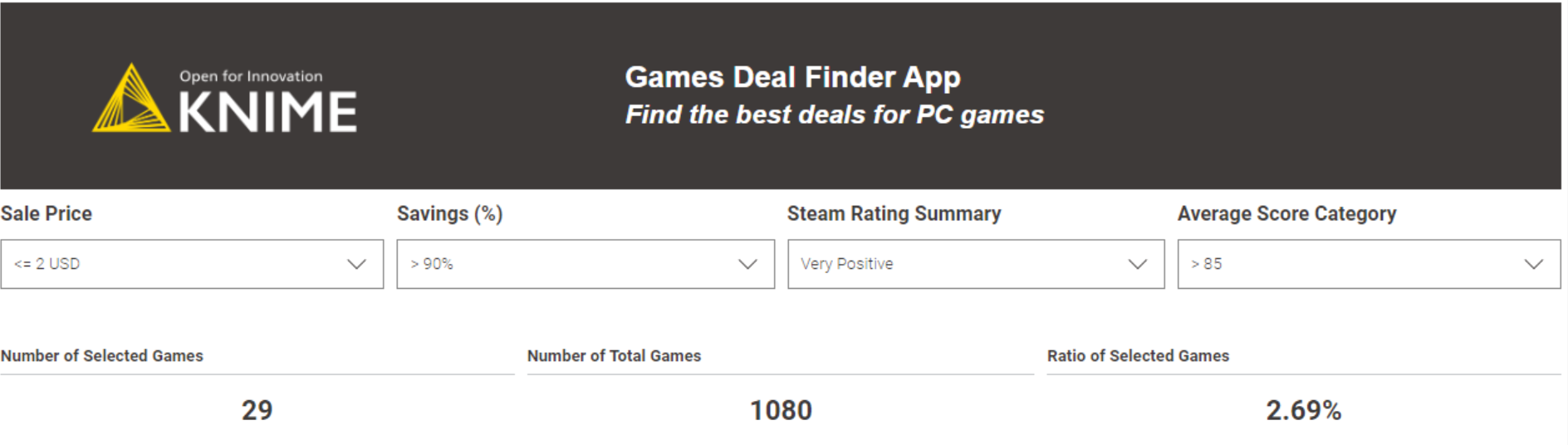
Task: Click the Steam Rating Summary label
Action: (894, 213)
